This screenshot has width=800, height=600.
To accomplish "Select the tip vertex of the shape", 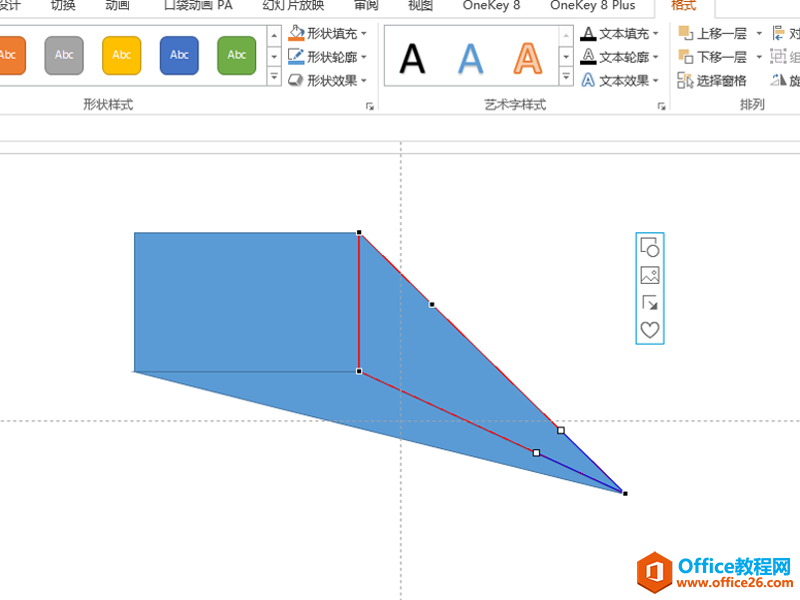I will pyautogui.click(x=625, y=493).
